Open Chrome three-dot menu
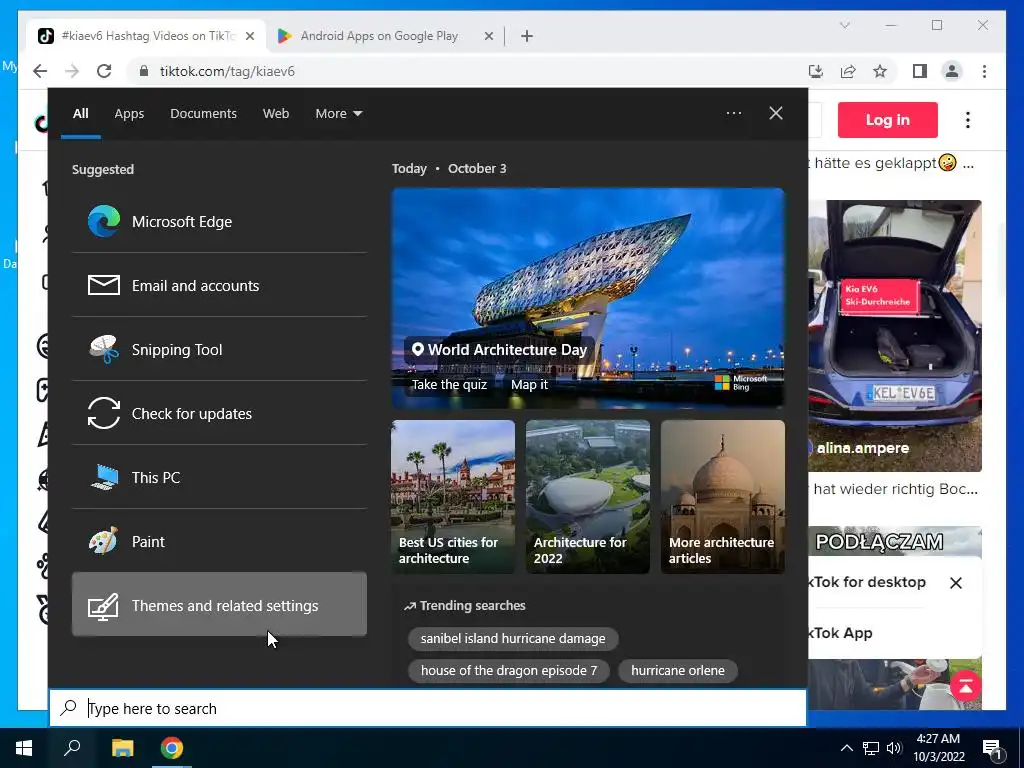 pos(984,71)
